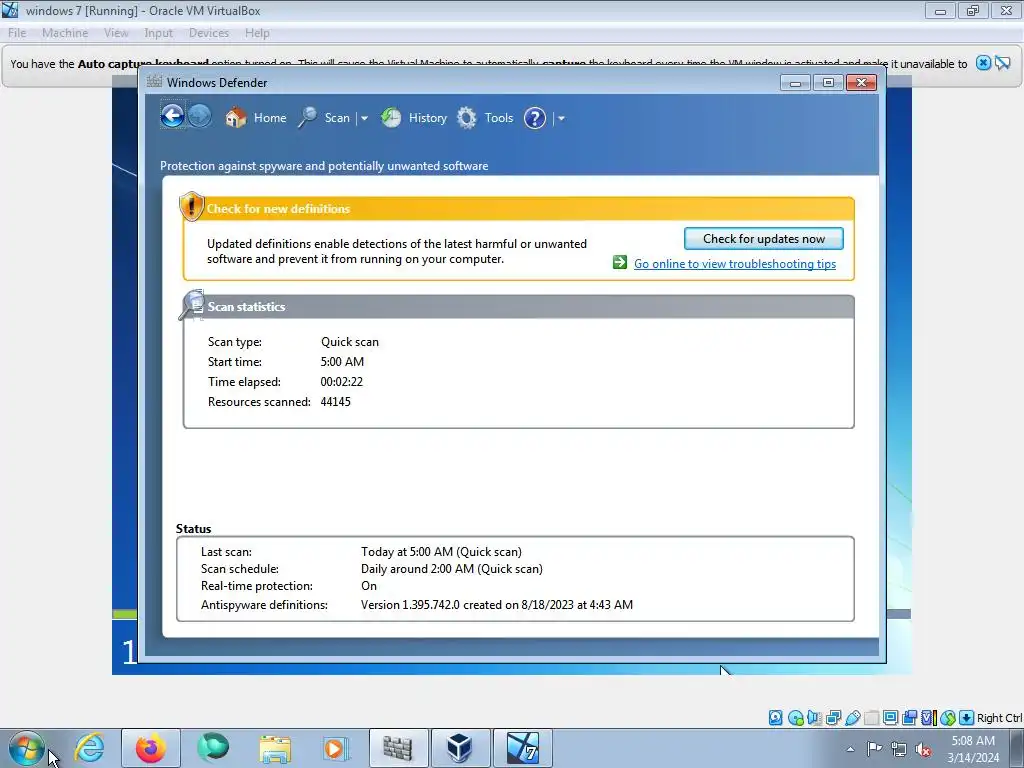Open VirtualBox Help menu
The width and height of the screenshot is (1024, 768).
click(x=257, y=33)
